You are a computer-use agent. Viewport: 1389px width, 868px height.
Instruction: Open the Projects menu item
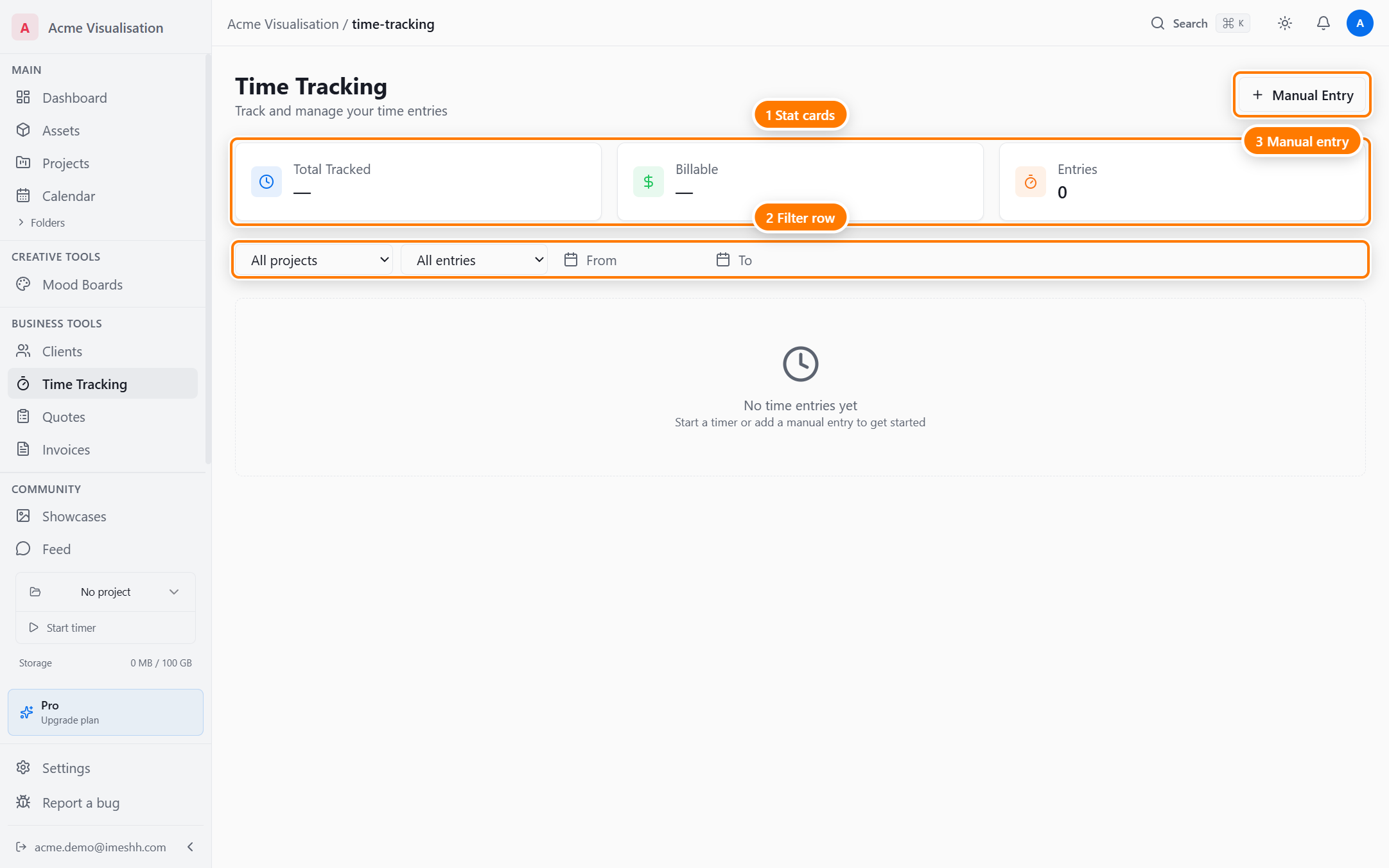tap(103, 163)
